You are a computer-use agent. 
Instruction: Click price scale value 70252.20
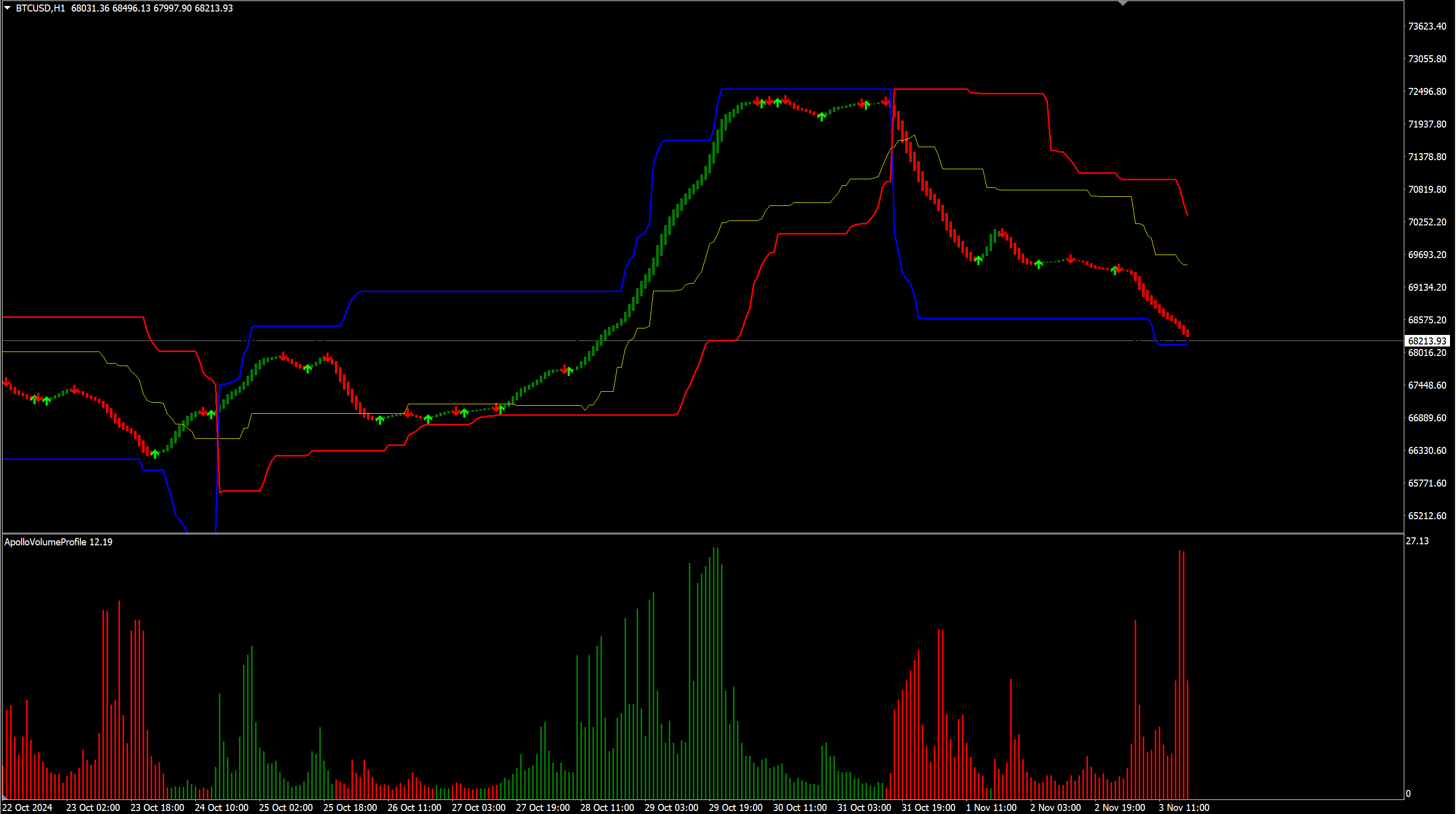click(1427, 222)
